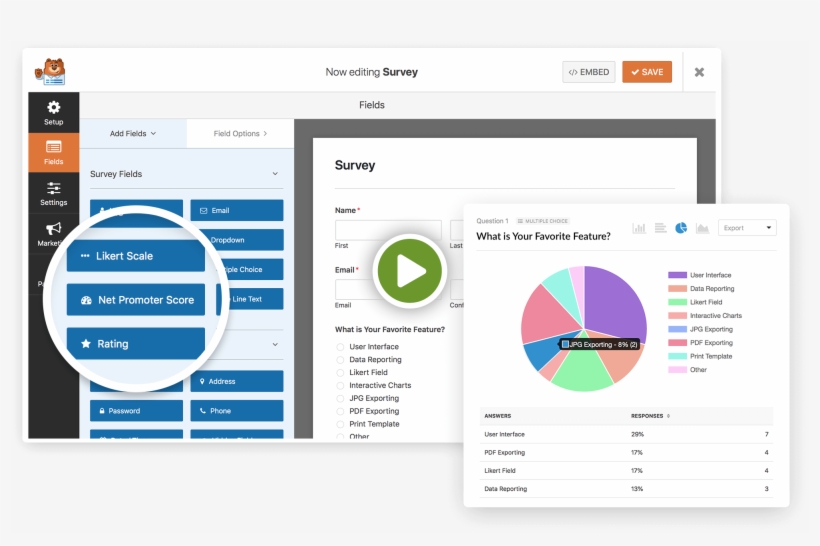Add the Line Text field button
820x546 pixels.
[254, 299]
